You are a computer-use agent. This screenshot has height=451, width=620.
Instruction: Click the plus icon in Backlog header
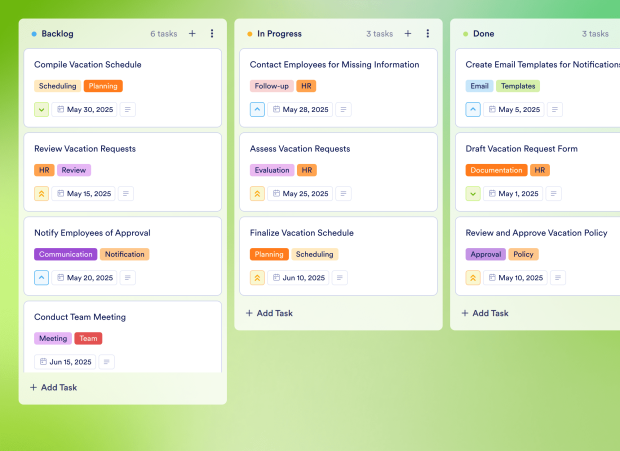[192, 34]
